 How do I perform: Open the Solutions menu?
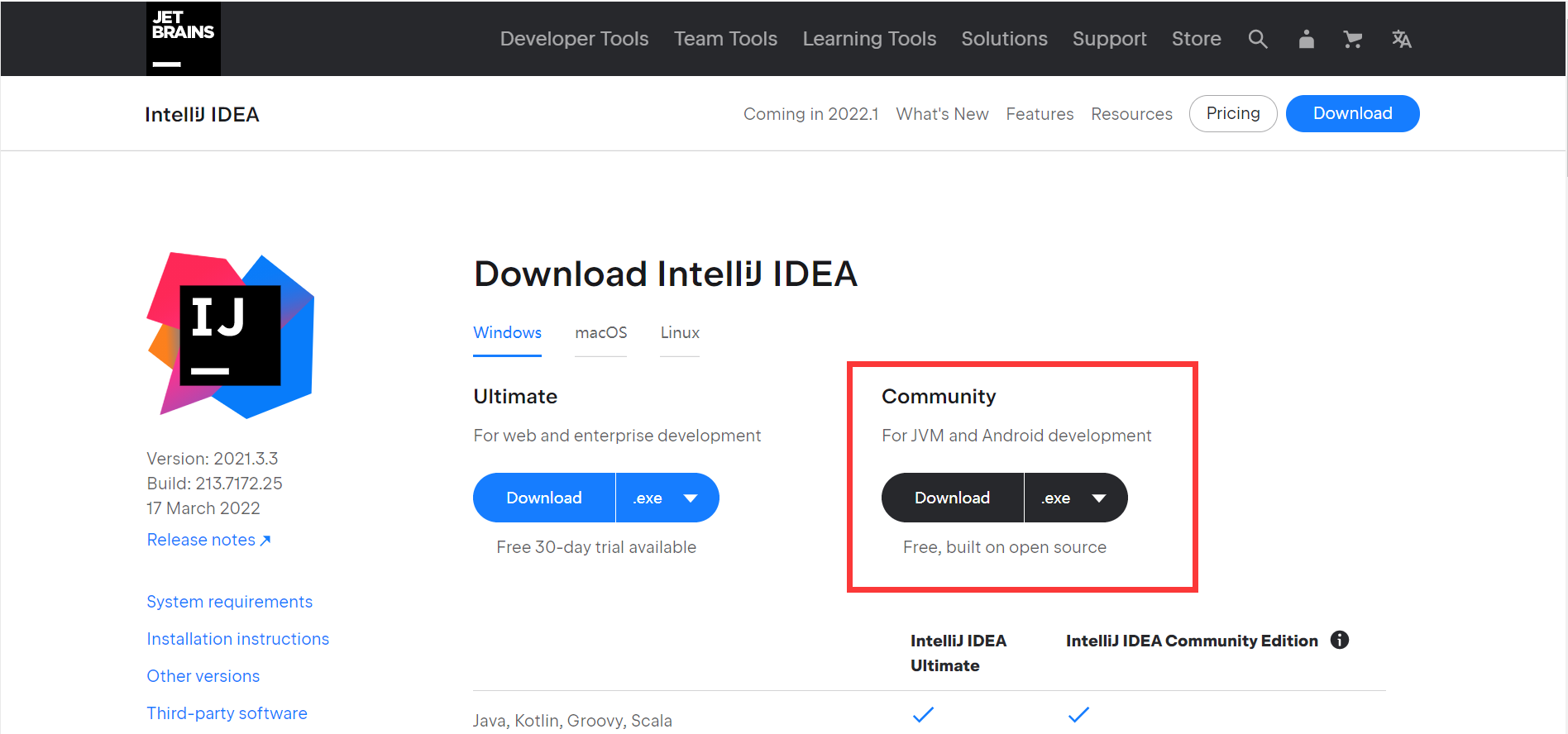click(1004, 39)
